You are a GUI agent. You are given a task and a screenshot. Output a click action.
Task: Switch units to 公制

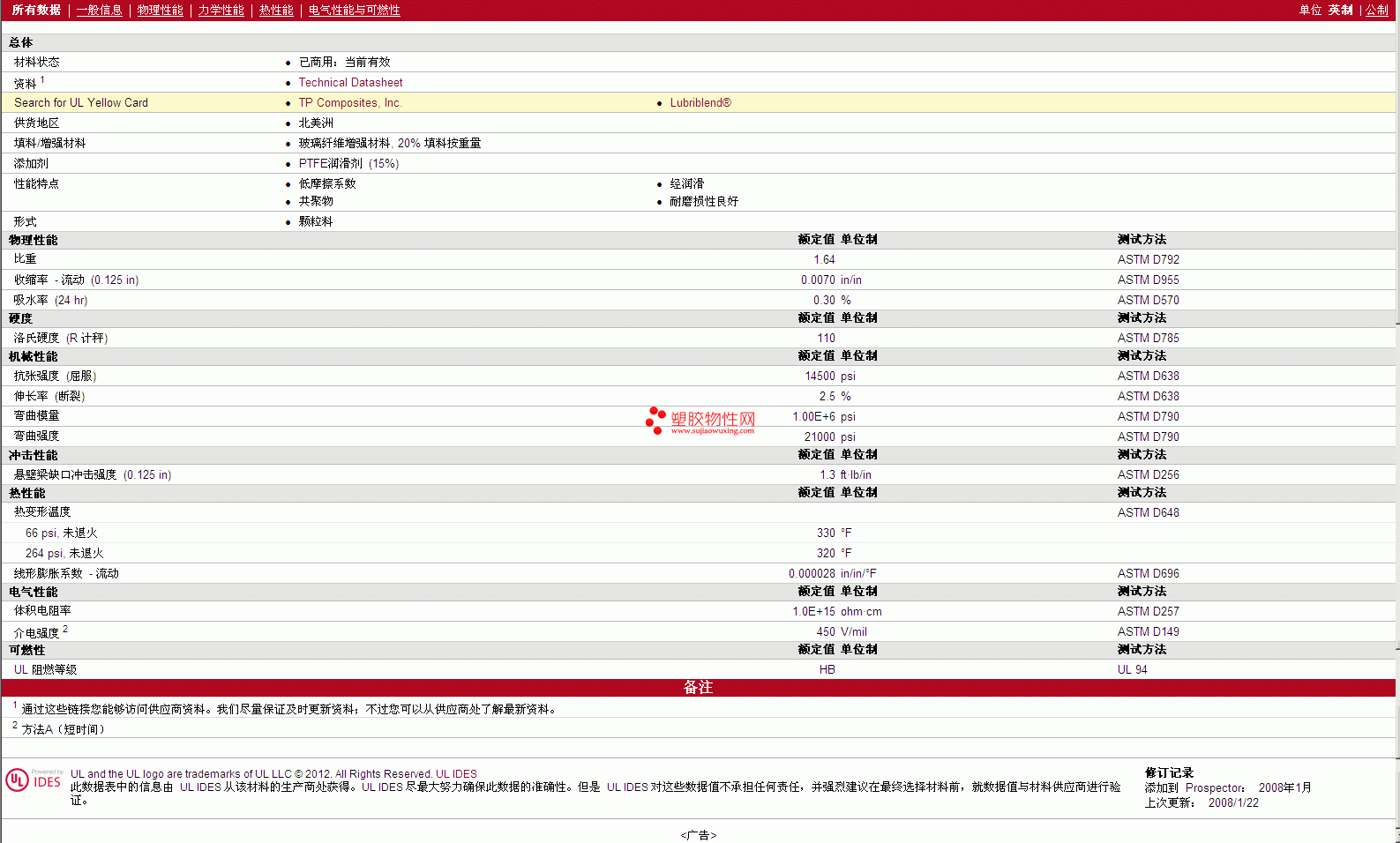pos(1377,11)
